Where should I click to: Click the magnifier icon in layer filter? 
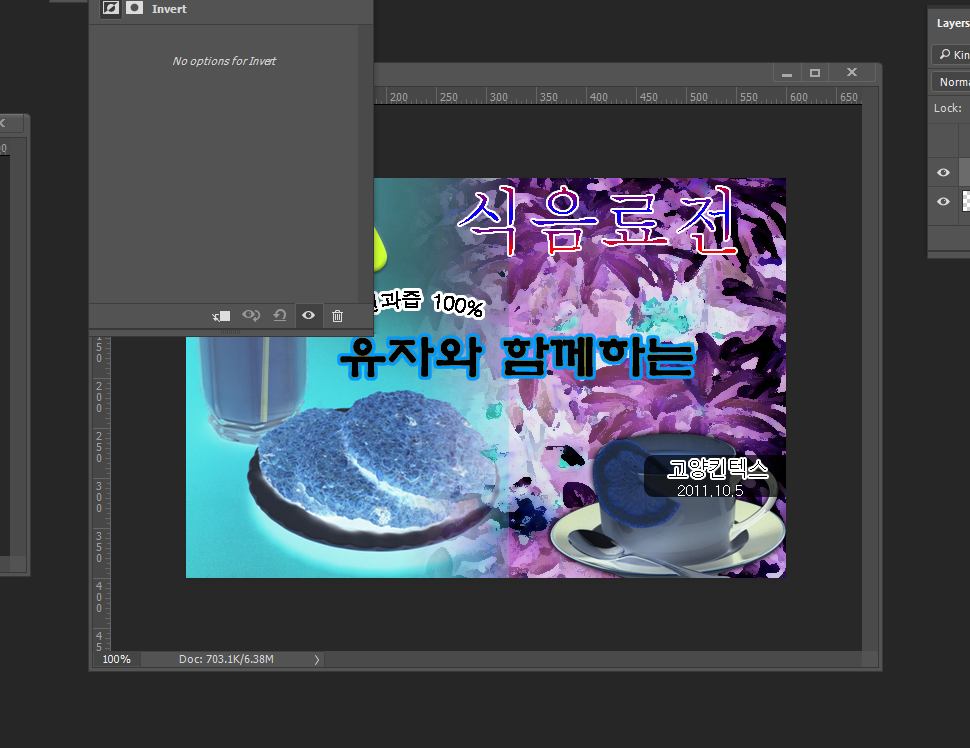pyautogui.click(x=944, y=55)
